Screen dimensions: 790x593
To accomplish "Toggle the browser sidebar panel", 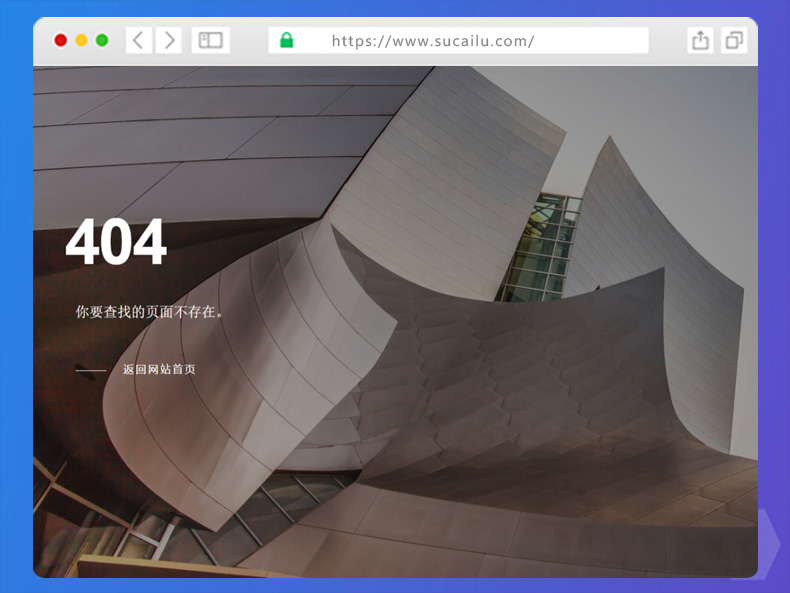I will click(210, 40).
